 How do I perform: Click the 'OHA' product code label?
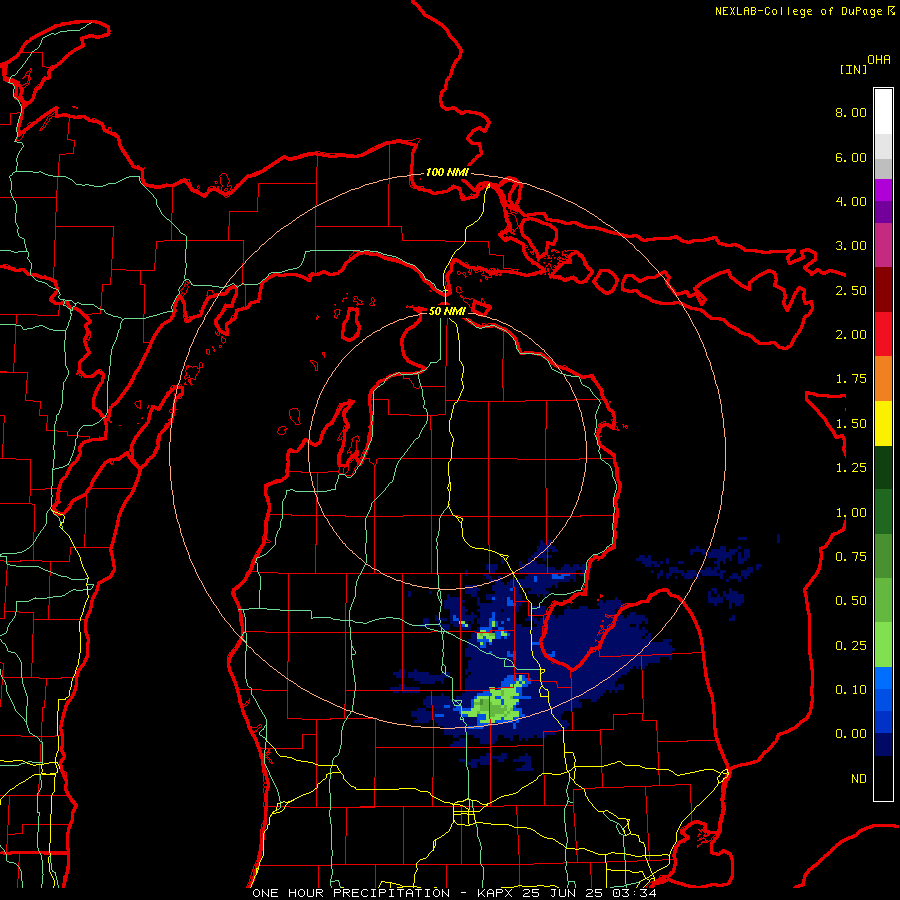pyautogui.click(x=879, y=60)
